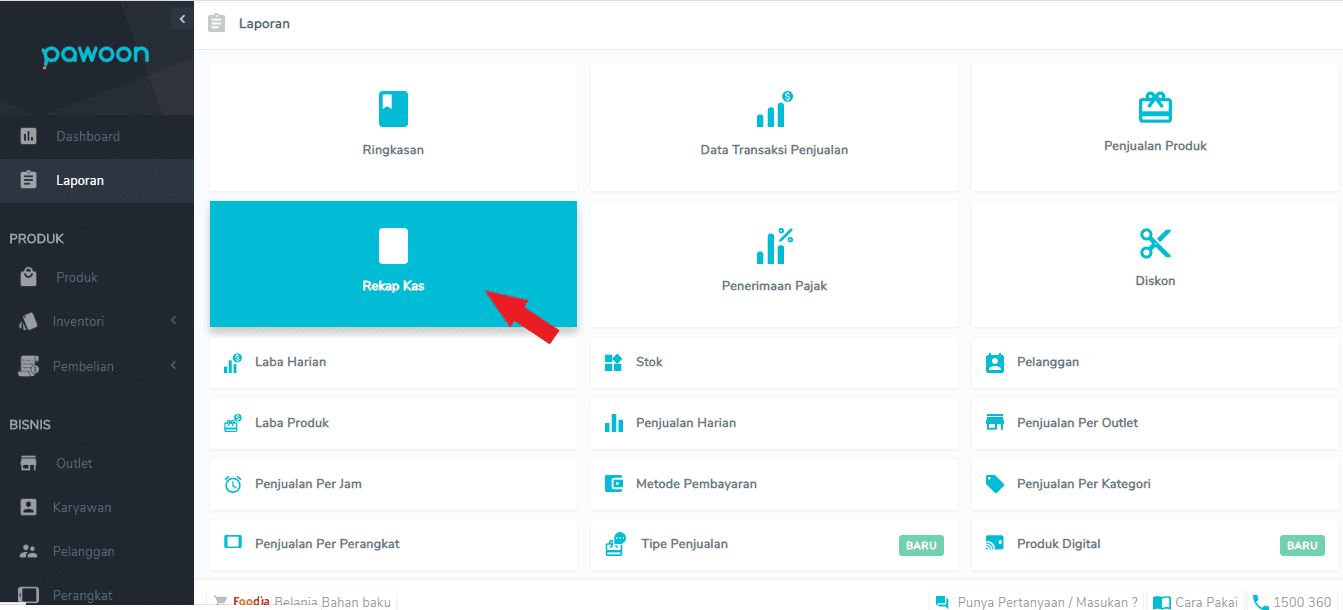Open the Cara Pakai guide
The height and width of the screenshot is (610, 1343).
pos(1195,602)
